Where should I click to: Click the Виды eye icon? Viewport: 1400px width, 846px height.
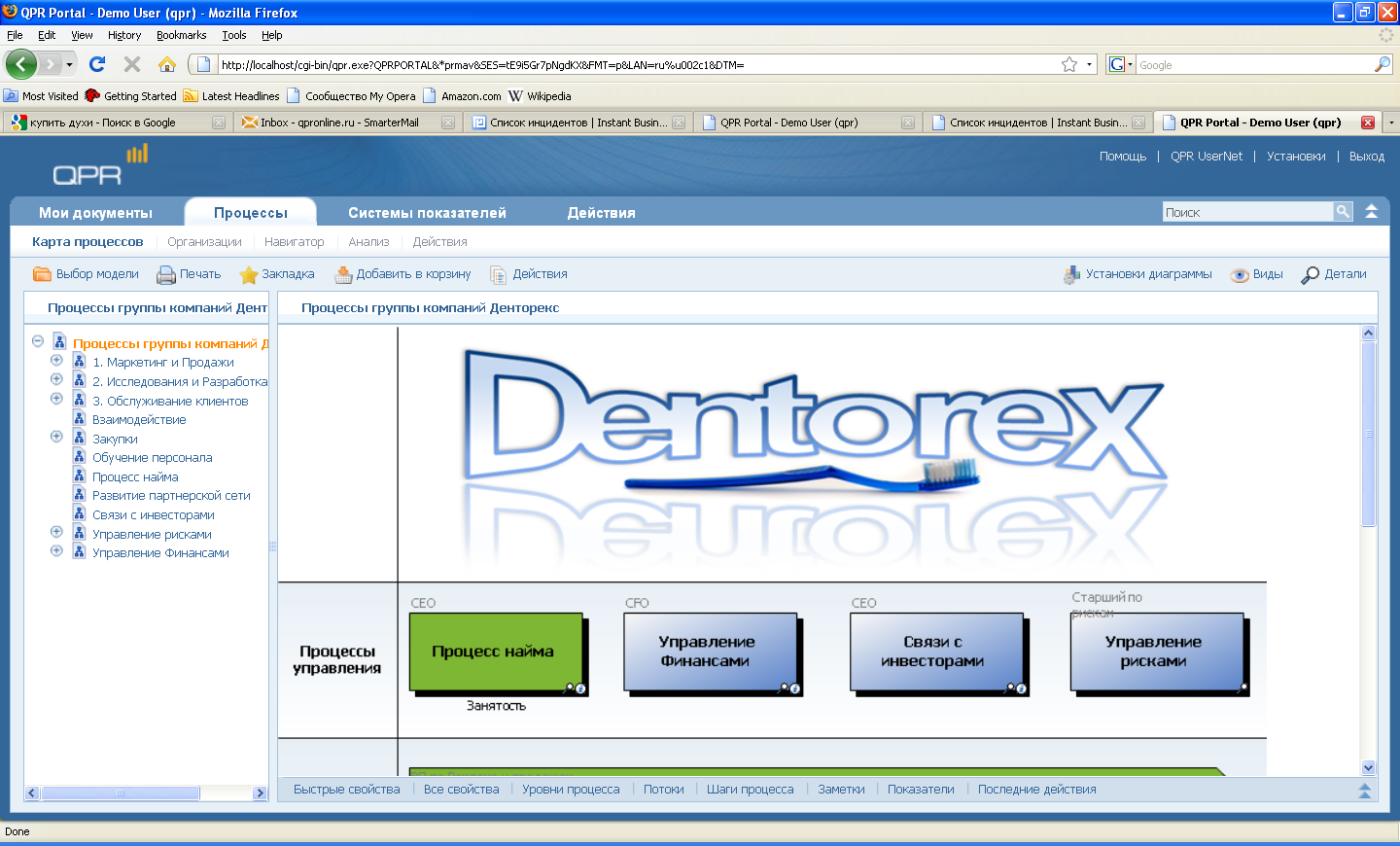(1240, 275)
